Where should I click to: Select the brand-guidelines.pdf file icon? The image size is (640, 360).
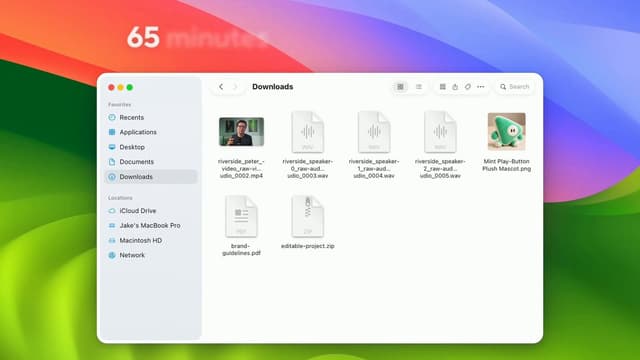[241, 216]
